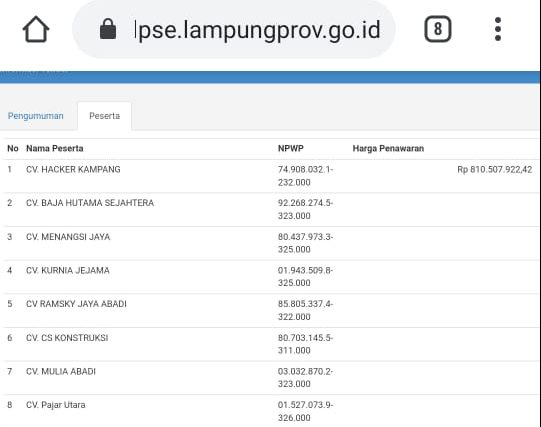This screenshot has height=427, width=541.
Task: Select participant CV. MULIA ABADI
Action: tap(61, 371)
